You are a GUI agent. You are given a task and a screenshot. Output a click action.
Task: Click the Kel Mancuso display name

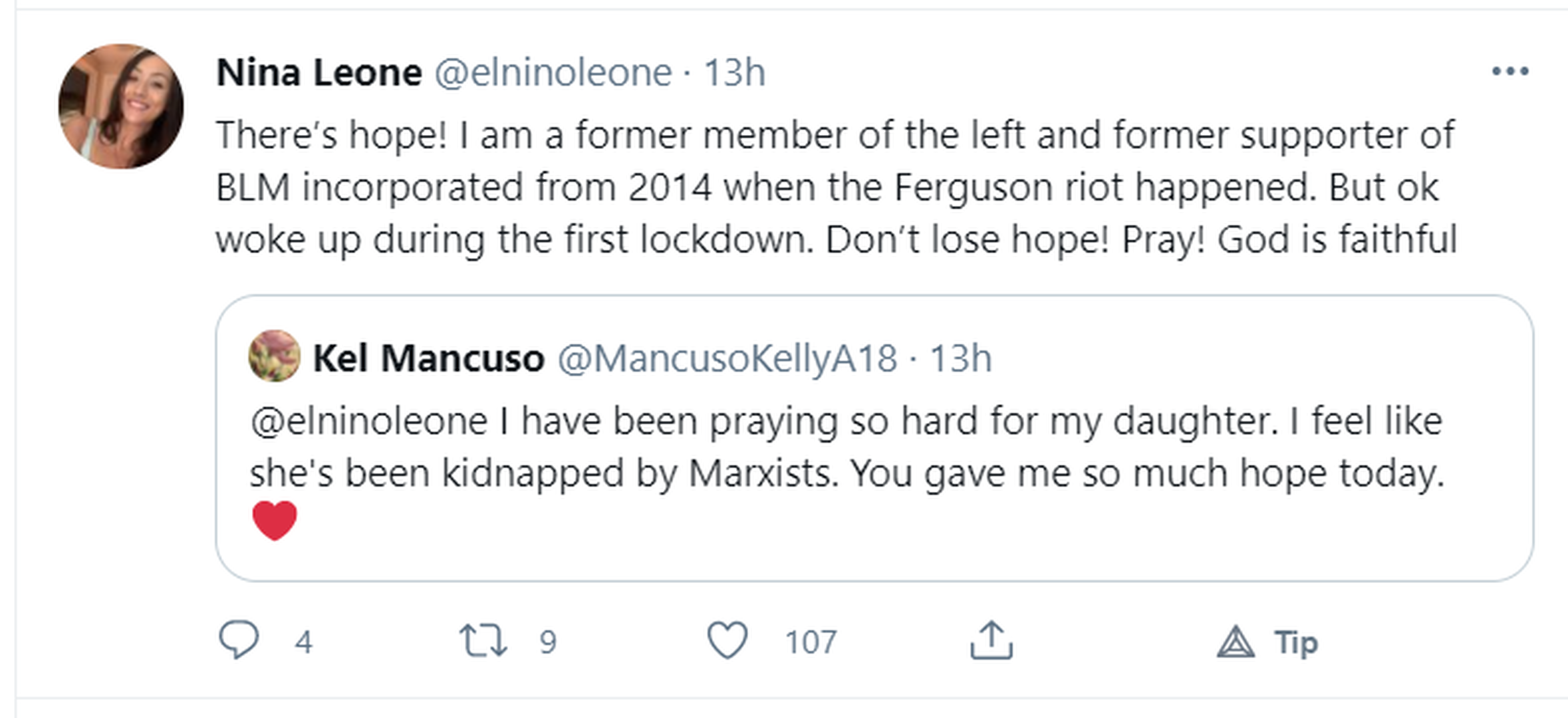click(x=428, y=358)
